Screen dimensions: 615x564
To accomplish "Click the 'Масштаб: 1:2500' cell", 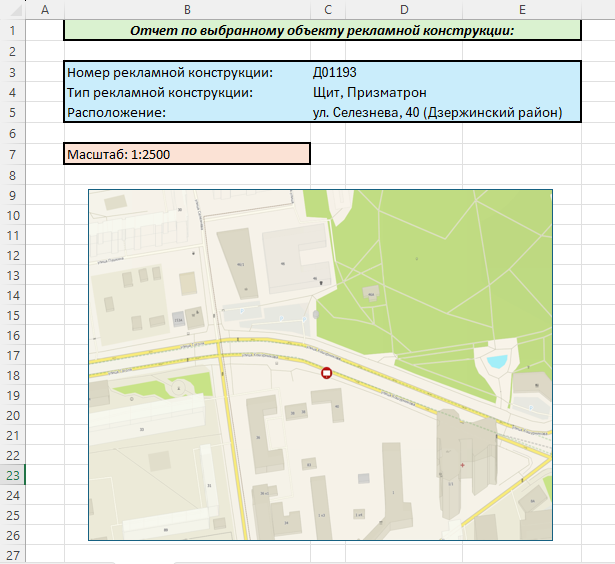I will 186,153.
